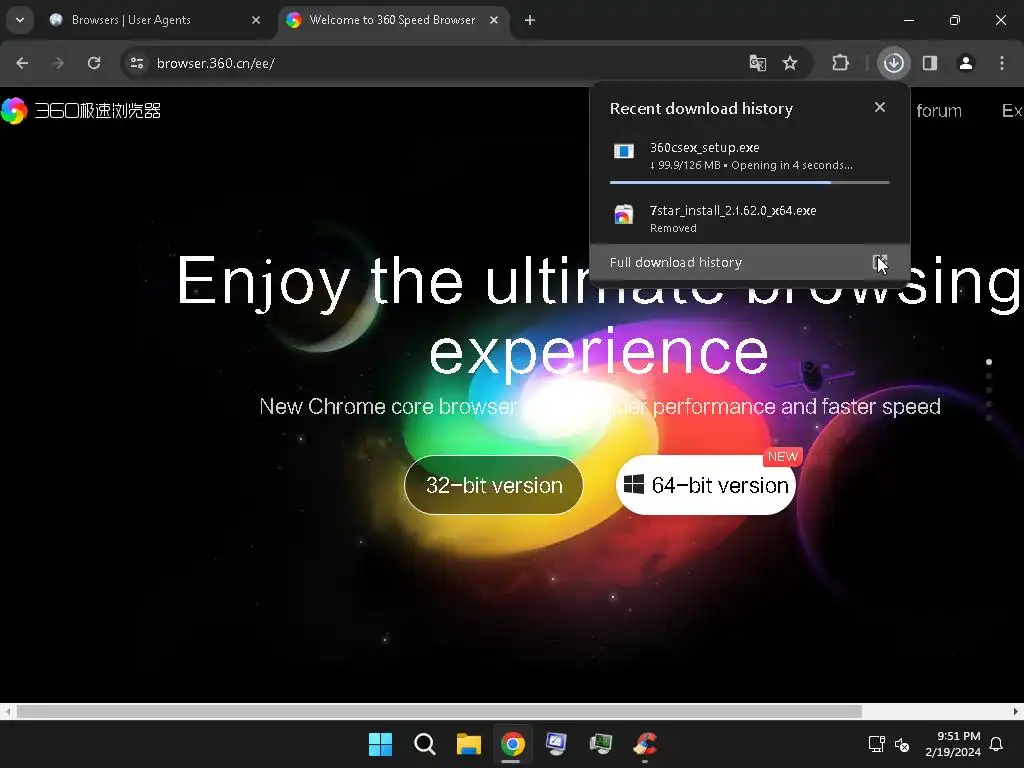Open the side panel icon
1024x768 pixels.
(x=930, y=63)
